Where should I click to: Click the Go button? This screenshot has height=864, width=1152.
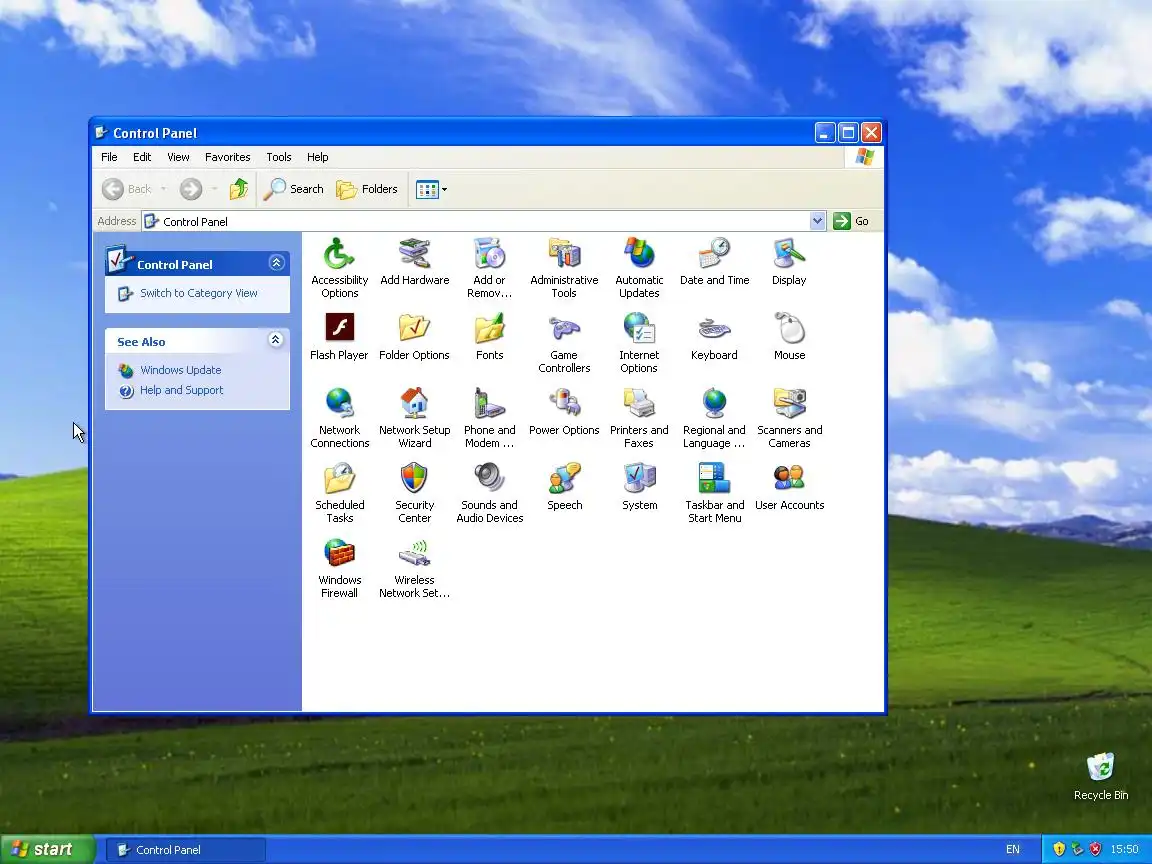pyautogui.click(x=852, y=221)
